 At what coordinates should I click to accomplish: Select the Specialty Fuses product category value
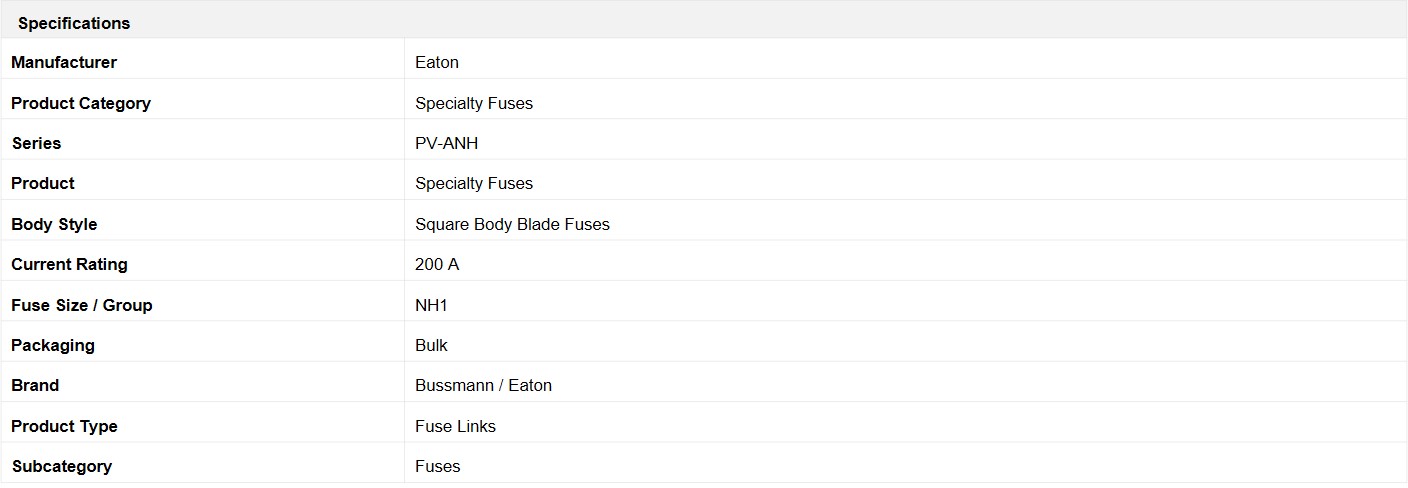coord(474,103)
